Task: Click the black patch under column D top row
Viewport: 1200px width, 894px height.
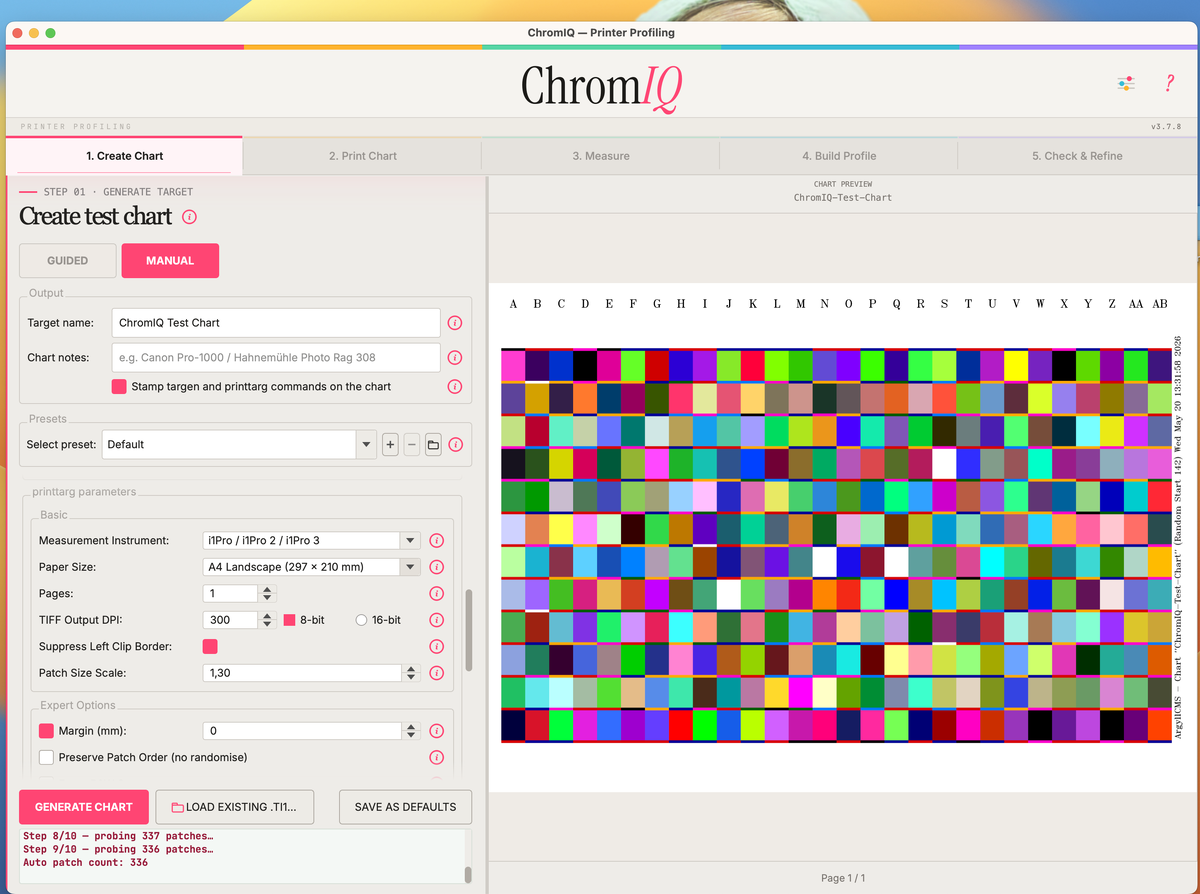Action: click(585, 365)
